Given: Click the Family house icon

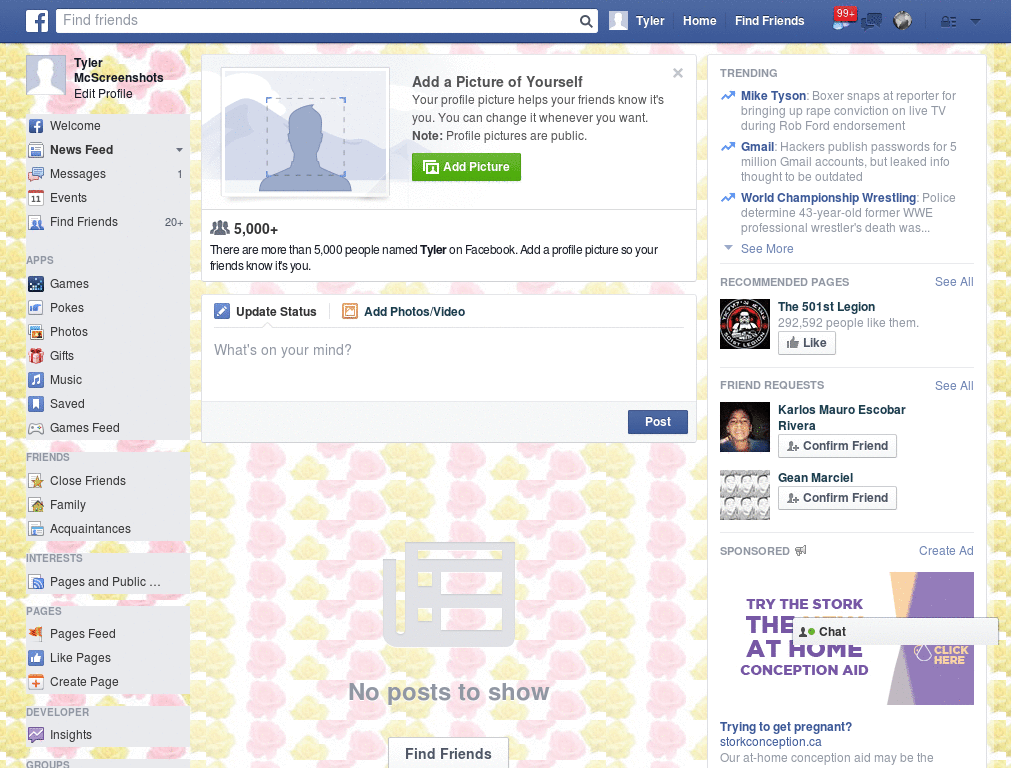Looking at the screenshot, I should (x=36, y=505).
